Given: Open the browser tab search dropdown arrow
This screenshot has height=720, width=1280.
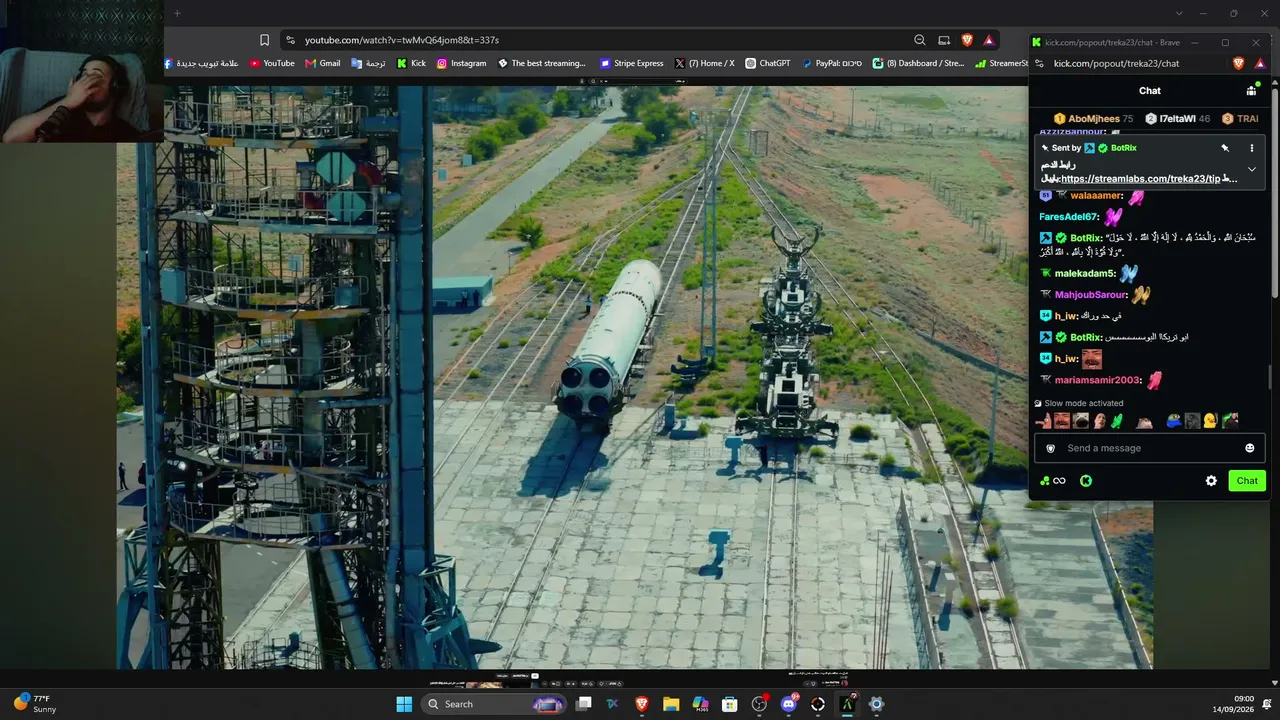Looking at the screenshot, I should pos(1179,13).
